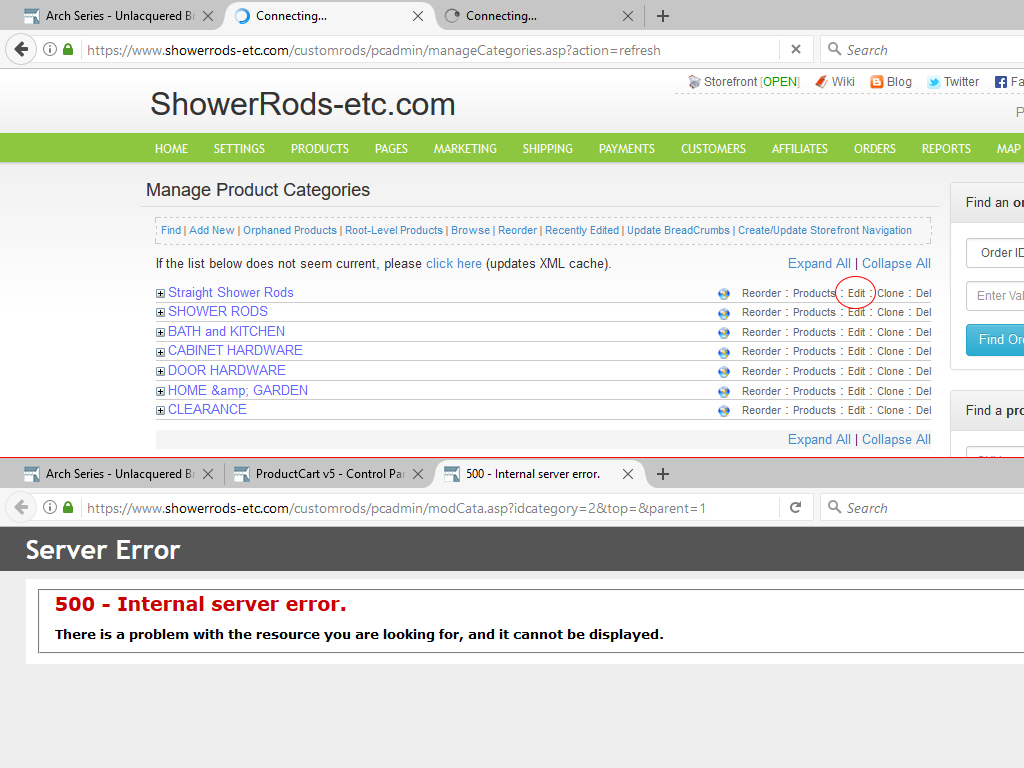This screenshot has height=768, width=1024.
Task: Open the PRODUCTS menu
Action: coord(320,149)
